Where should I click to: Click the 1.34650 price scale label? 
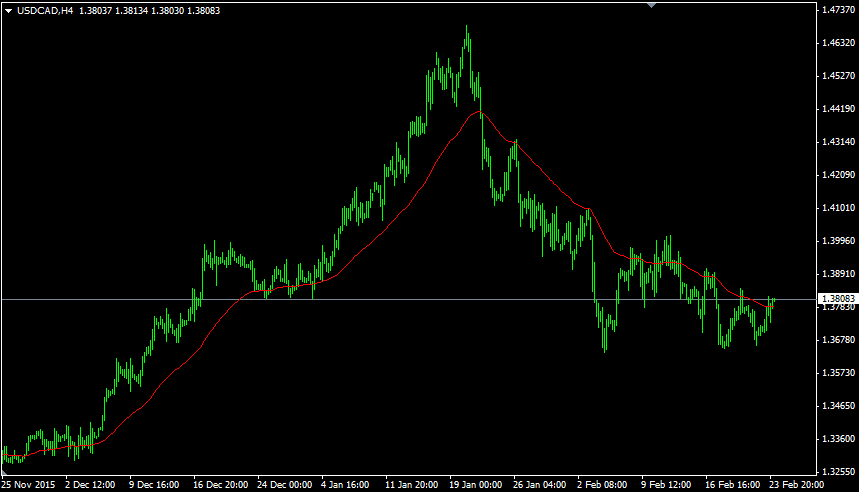click(x=839, y=406)
